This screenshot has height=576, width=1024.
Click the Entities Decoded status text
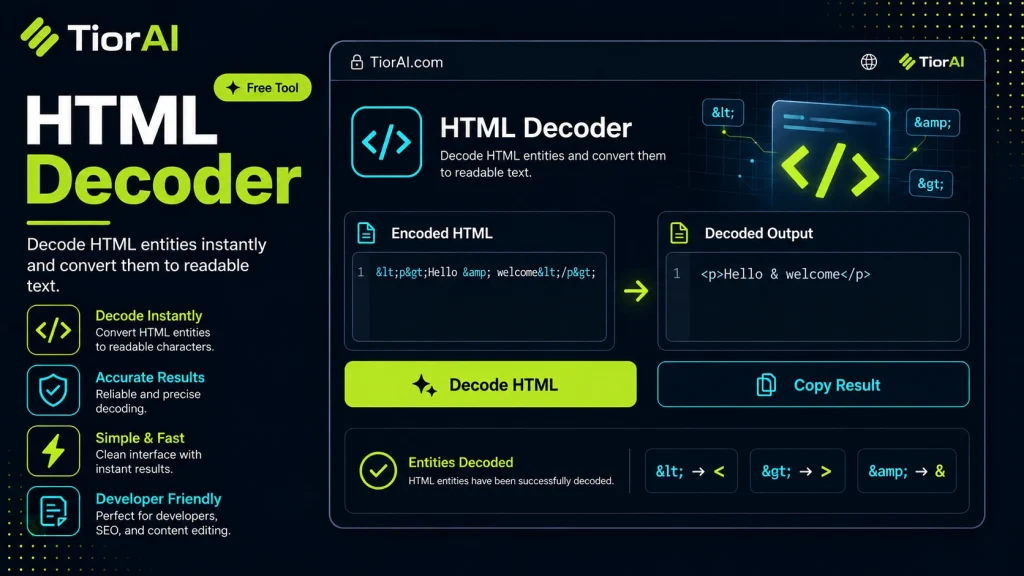coord(461,462)
